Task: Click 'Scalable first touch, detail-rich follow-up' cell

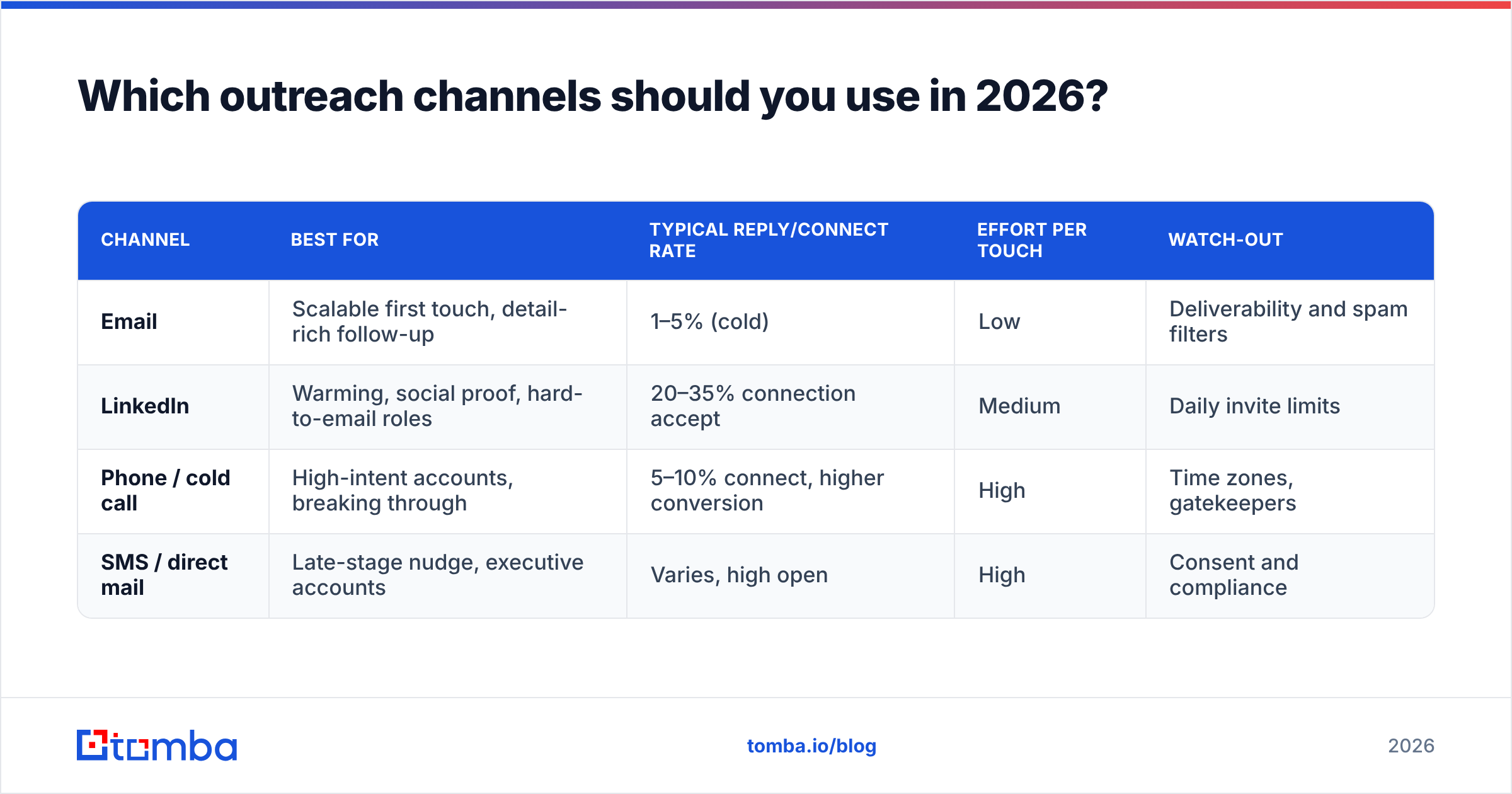Action: (448, 322)
